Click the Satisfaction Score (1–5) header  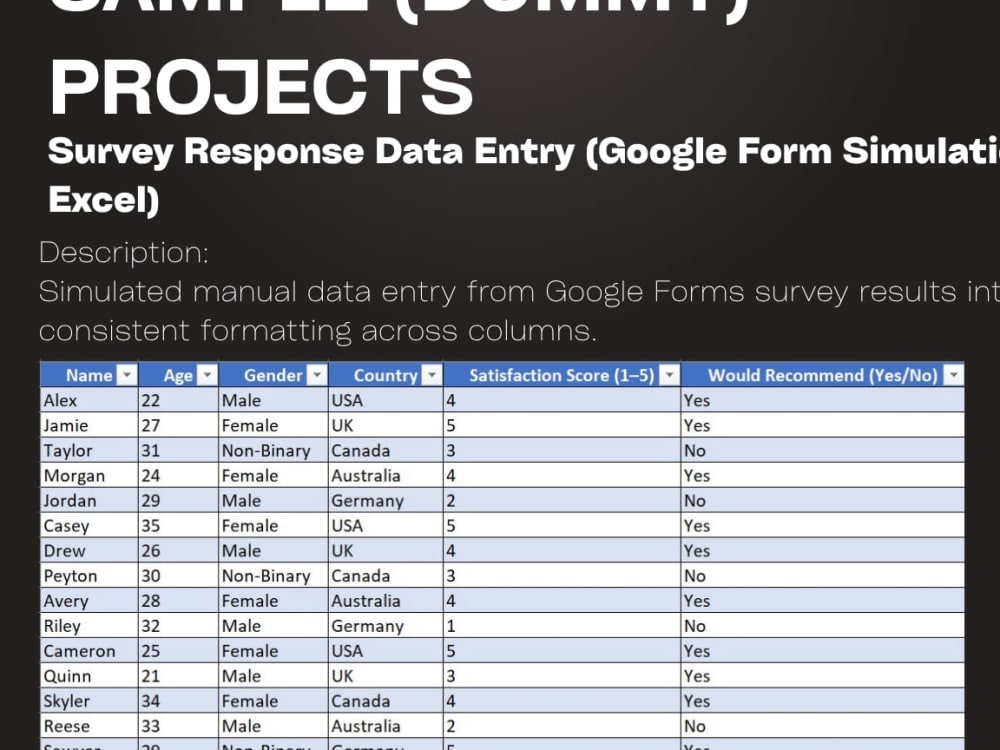click(561, 375)
